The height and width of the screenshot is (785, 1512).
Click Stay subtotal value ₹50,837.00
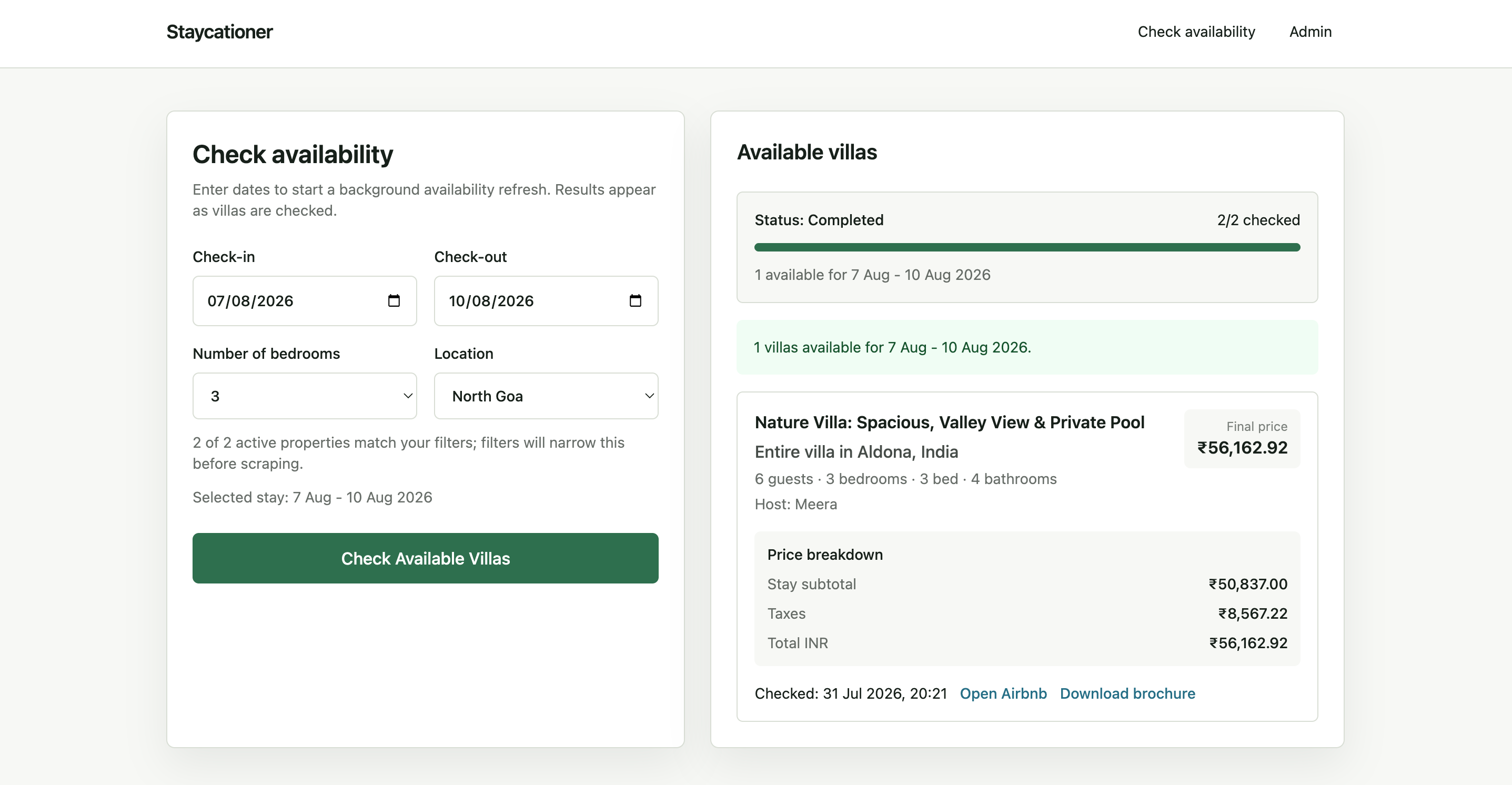1248,583
